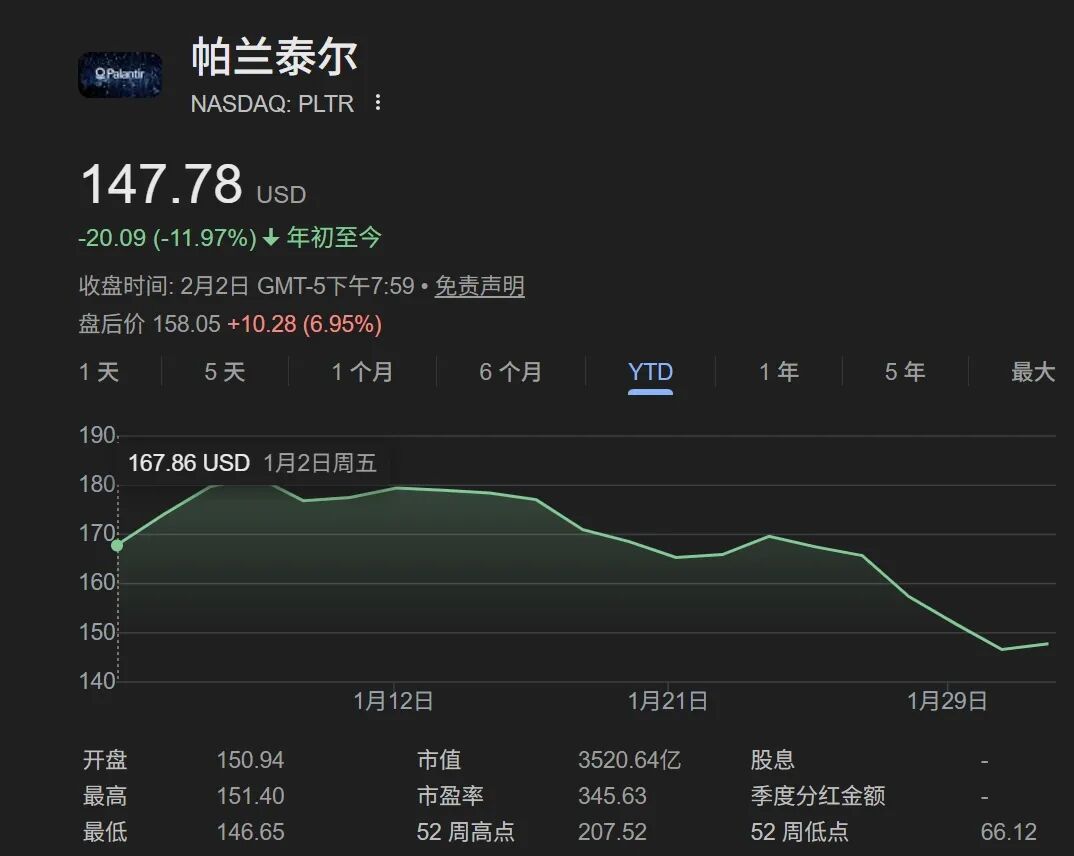Click the 市值 label
Image resolution: width=1074 pixels, height=856 pixels.
(439, 760)
